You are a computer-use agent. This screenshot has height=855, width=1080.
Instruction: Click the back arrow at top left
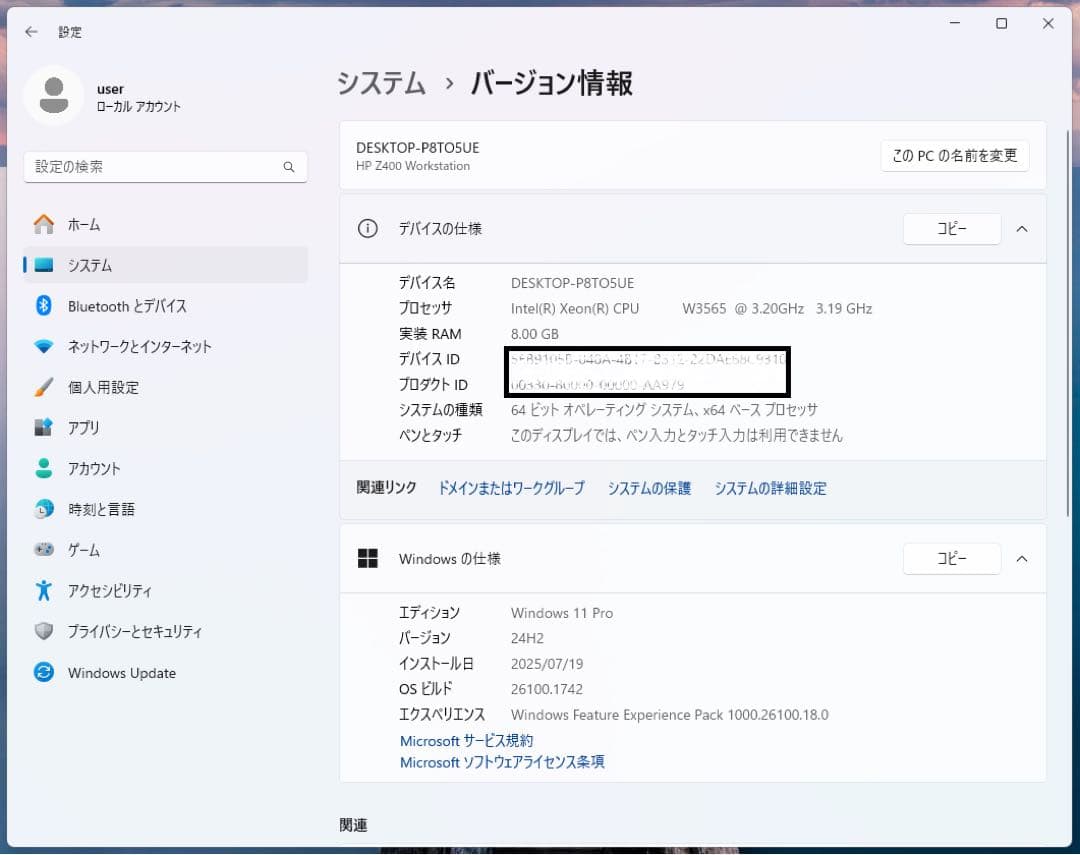[x=30, y=31]
